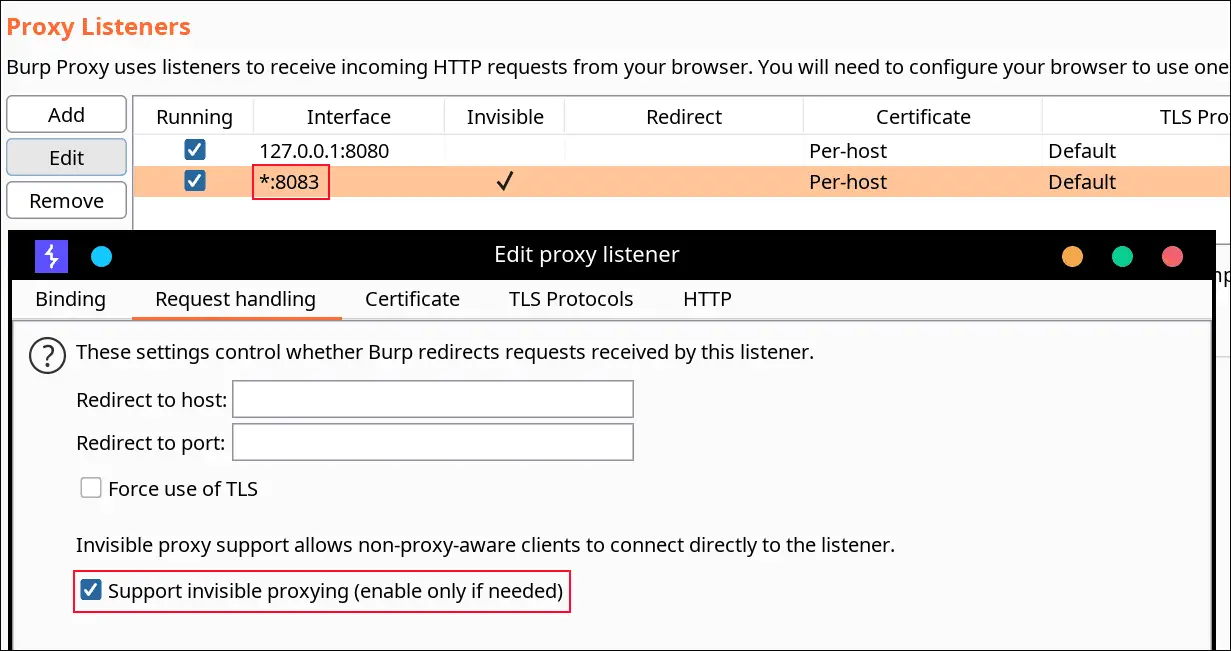
Task: Click the Invisible checkmark in the *:8083 row
Action: click(505, 182)
